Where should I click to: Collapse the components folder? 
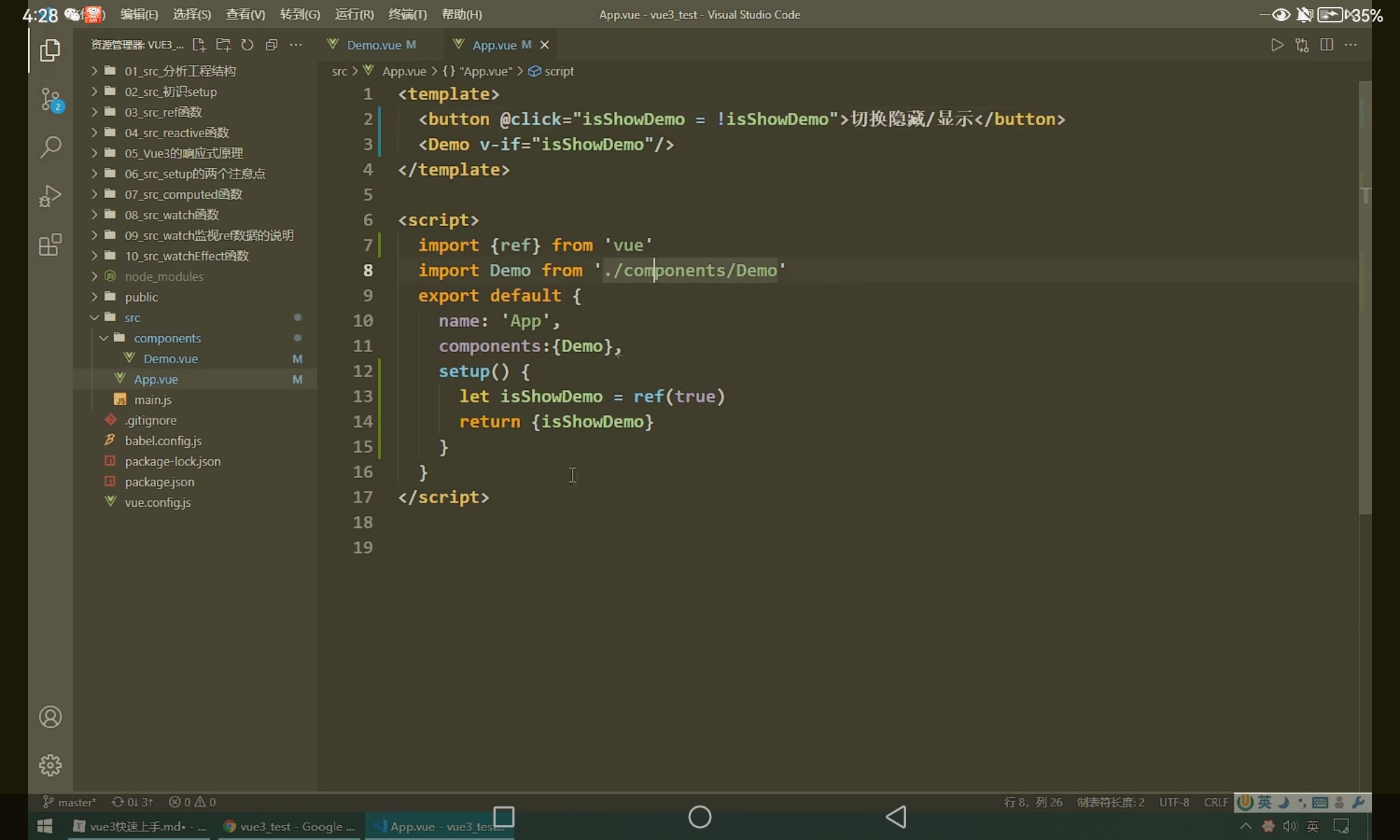pyautogui.click(x=167, y=338)
